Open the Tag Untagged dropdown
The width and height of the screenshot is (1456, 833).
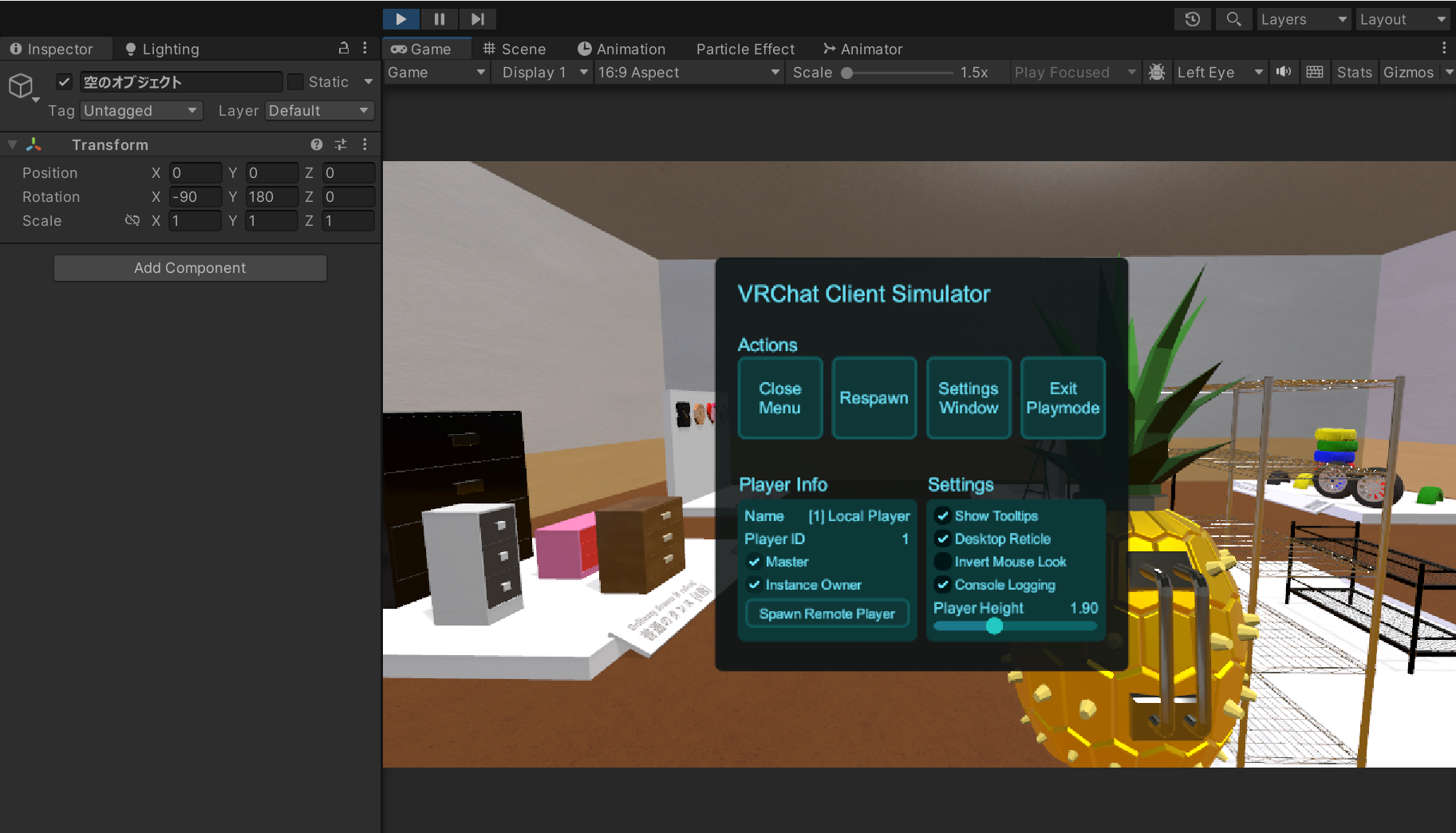tap(140, 110)
